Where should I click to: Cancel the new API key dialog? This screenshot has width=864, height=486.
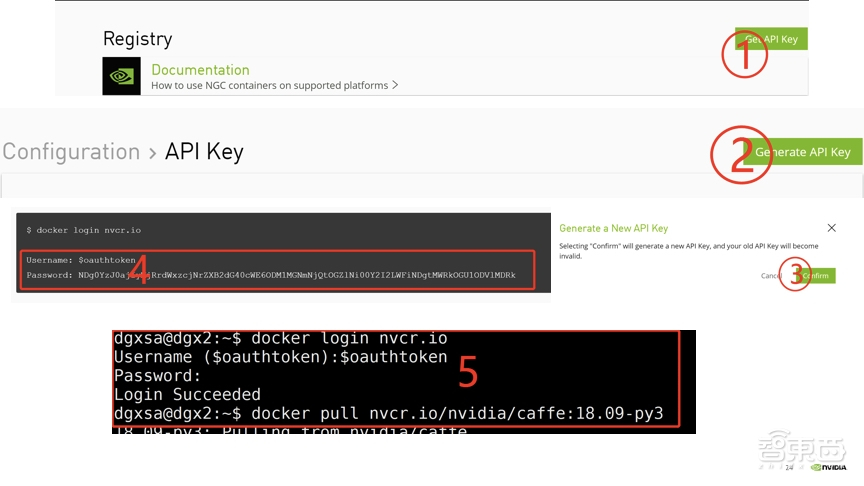(x=770, y=276)
